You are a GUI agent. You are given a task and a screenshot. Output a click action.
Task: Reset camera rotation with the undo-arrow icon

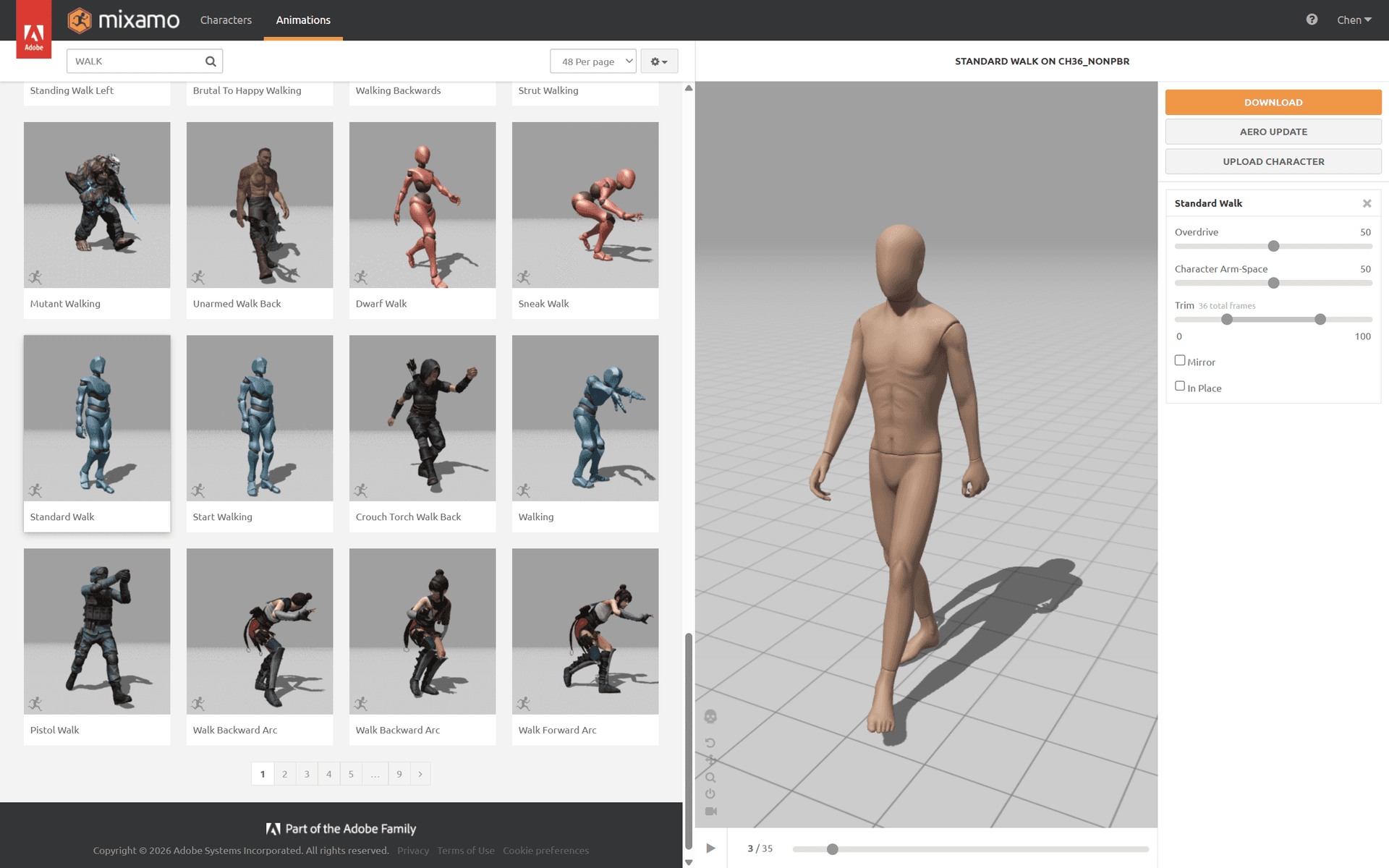point(710,742)
